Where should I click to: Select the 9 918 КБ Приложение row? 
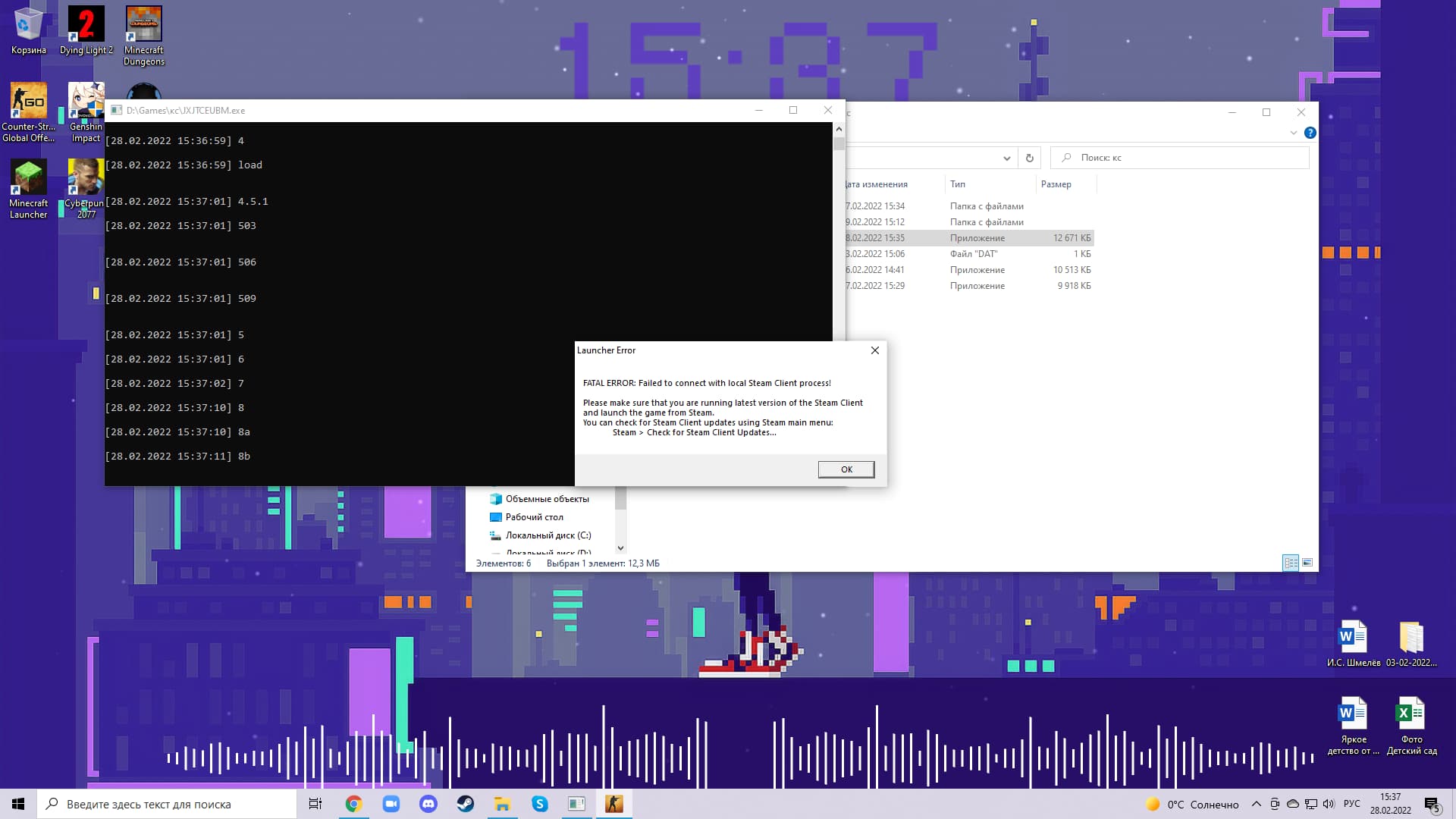point(969,286)
